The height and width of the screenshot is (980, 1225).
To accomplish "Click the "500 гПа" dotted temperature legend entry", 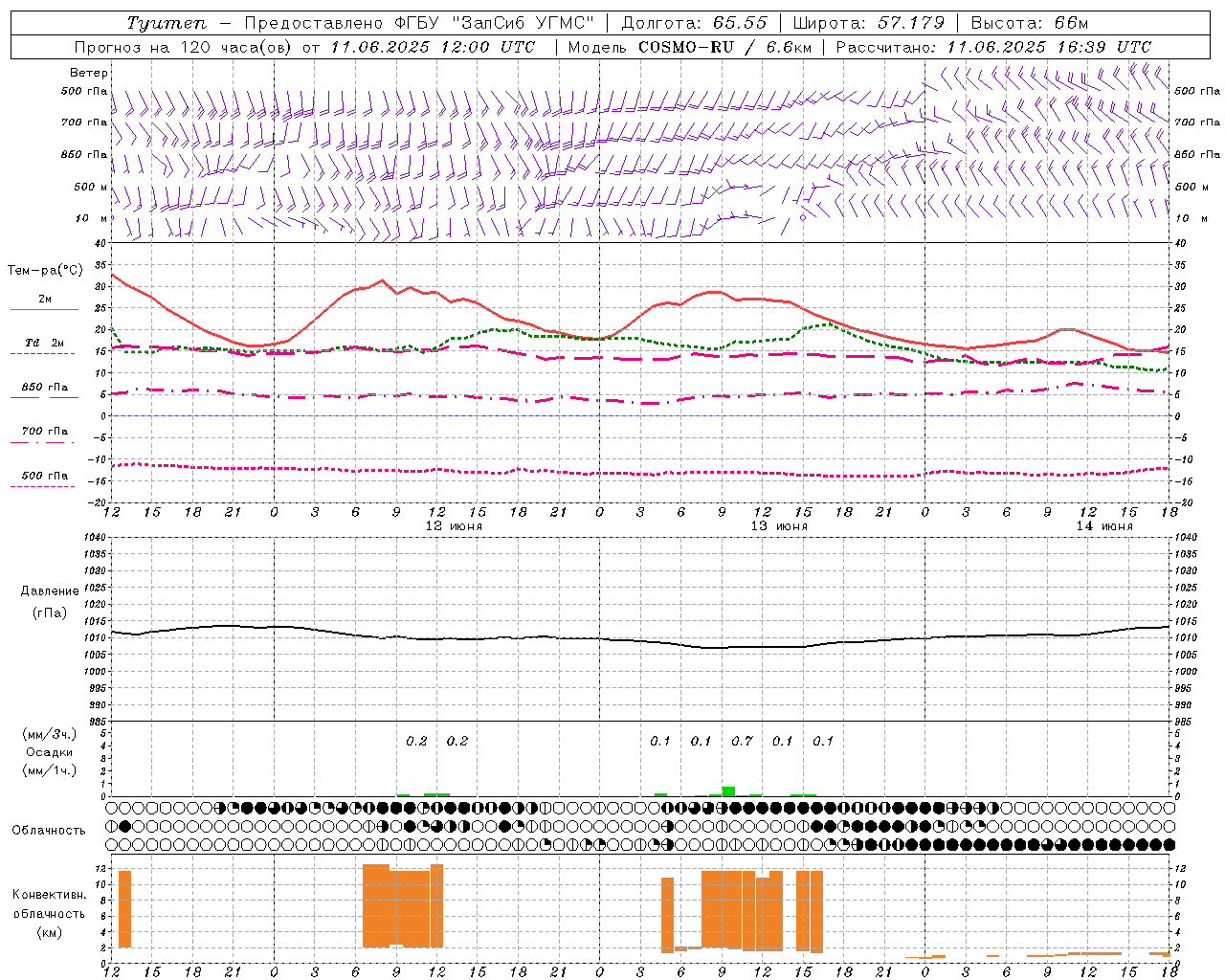I will click(44, 479).
